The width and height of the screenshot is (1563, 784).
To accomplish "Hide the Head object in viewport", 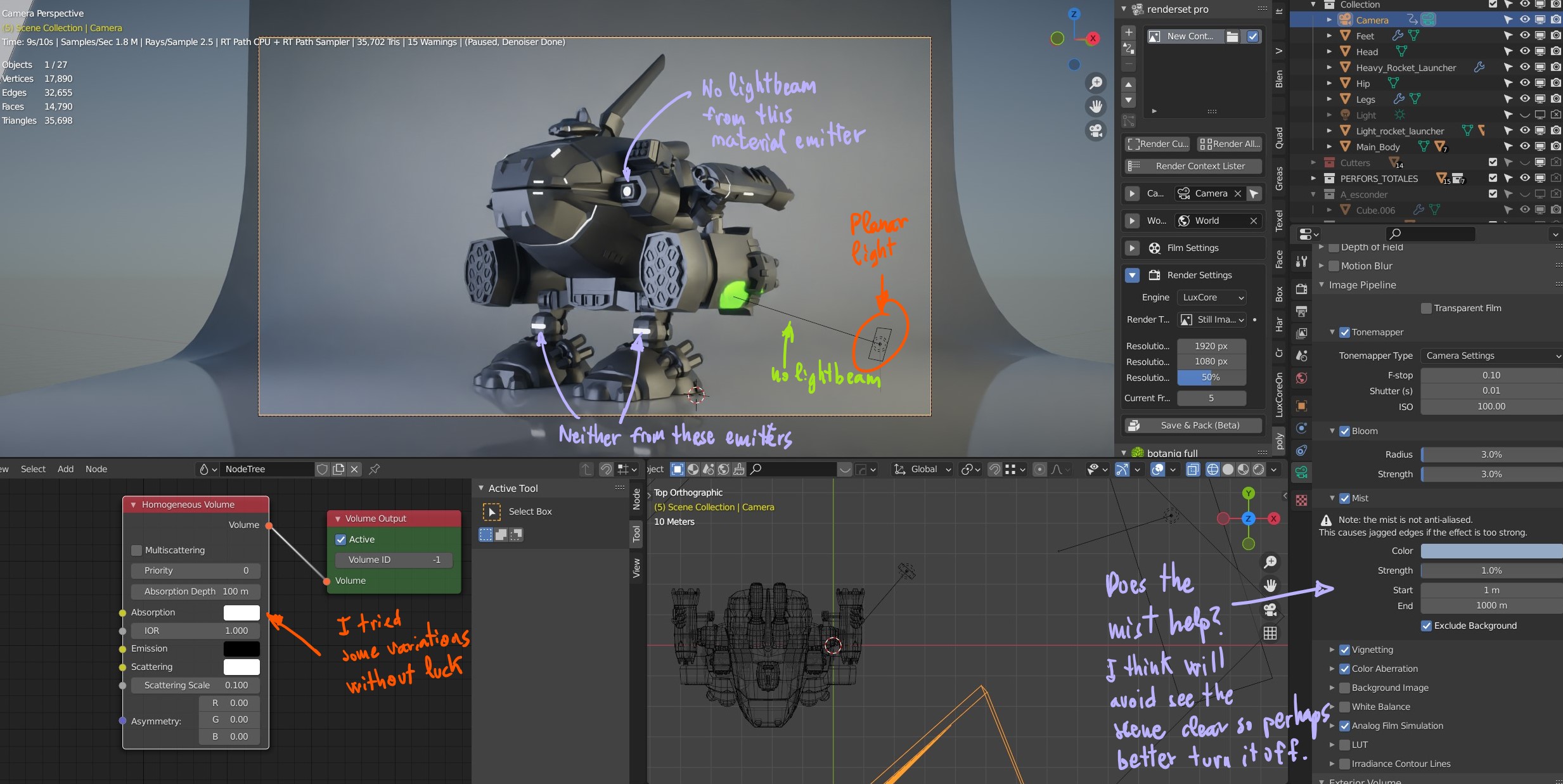I will [x=1524, y=51].
